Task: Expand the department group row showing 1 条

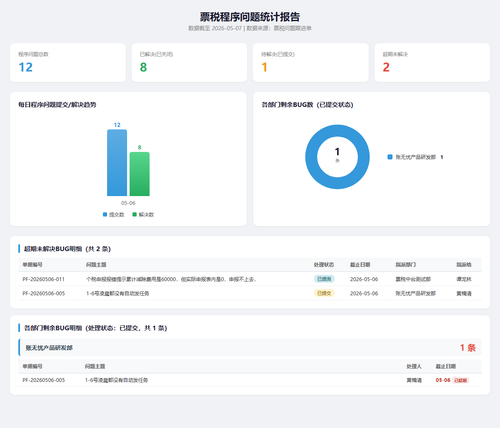Action: click(x=250, y=348)
